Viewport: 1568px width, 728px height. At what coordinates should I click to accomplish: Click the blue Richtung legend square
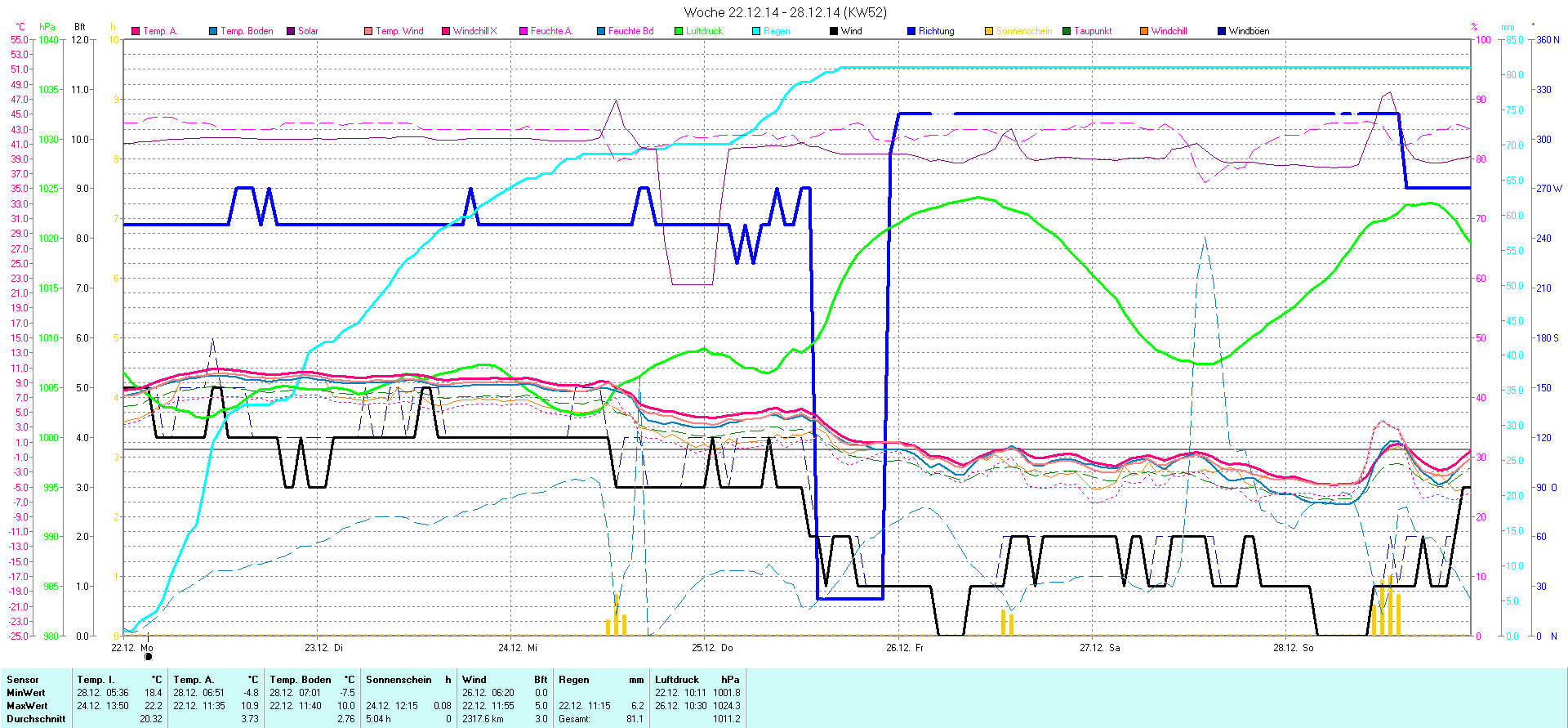tap(911, 31)
